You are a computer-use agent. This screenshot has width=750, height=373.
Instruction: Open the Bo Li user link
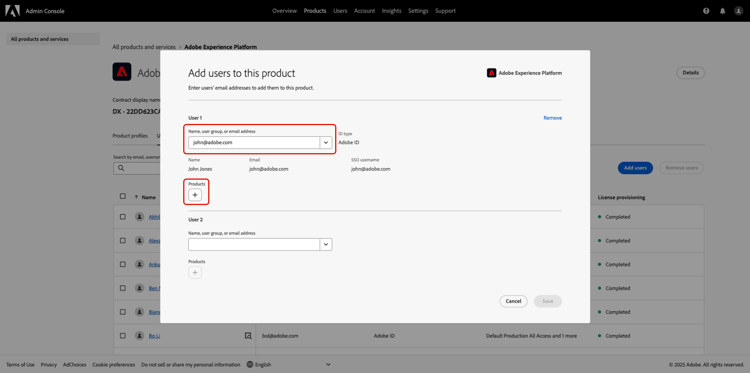154,336
